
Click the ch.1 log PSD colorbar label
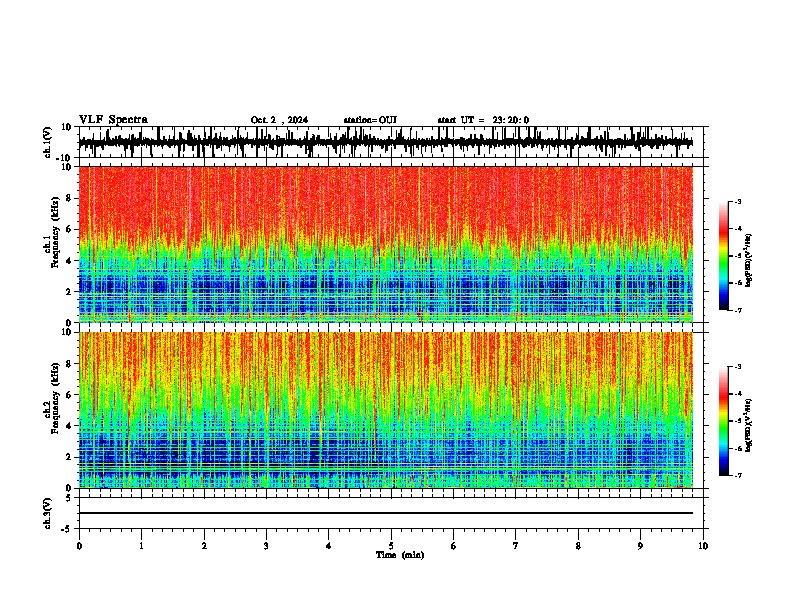click(749, 260)
